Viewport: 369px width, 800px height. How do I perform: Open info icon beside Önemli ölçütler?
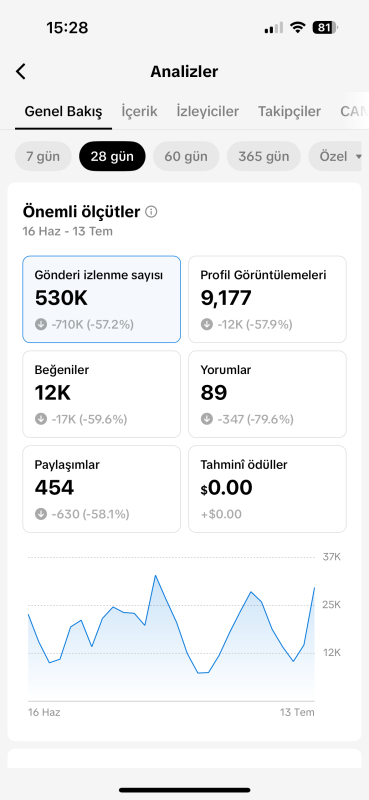pyautogui.click(x=151, y=212)
